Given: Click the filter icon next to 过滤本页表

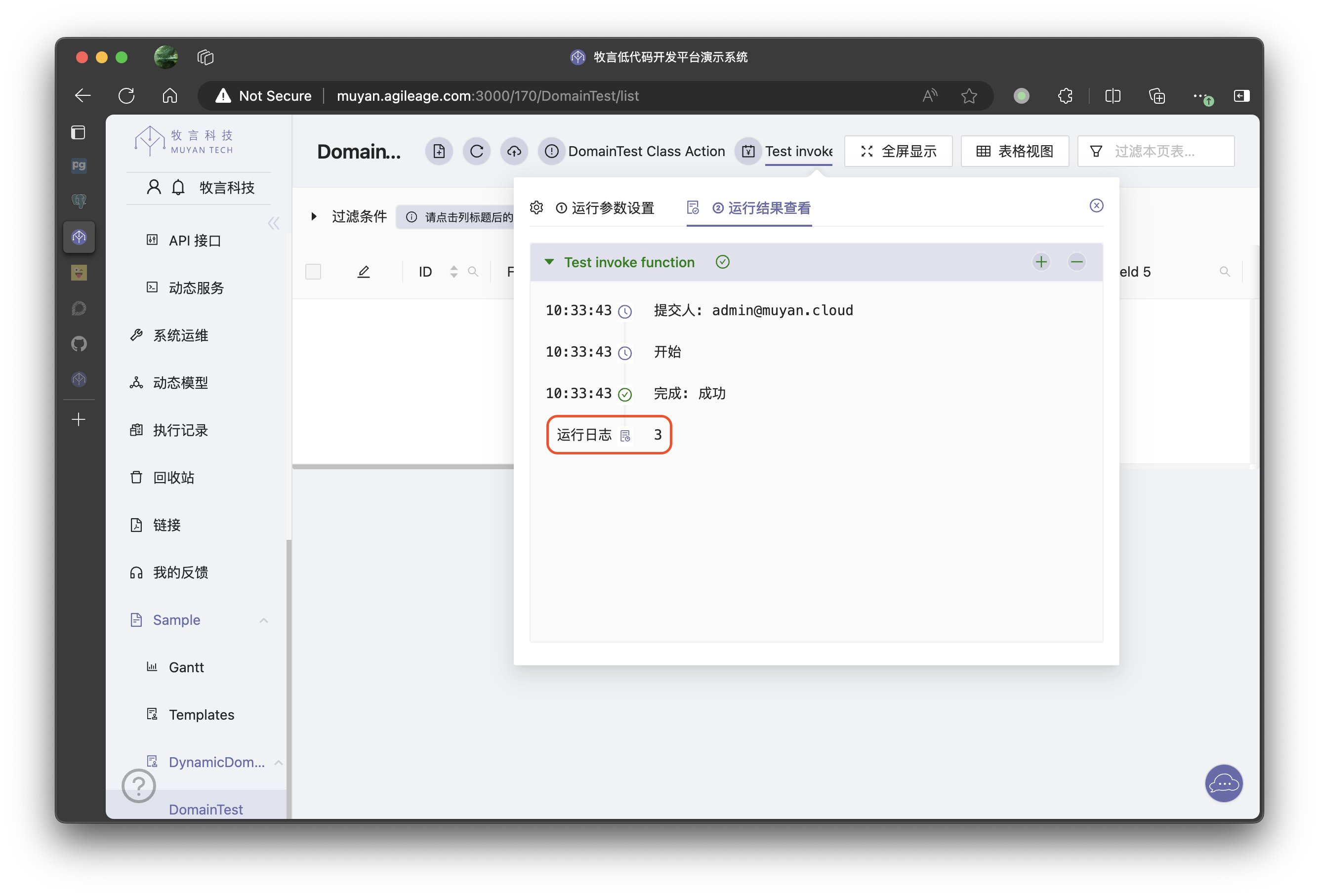Looking at the screenshot, I should [1097, 151].
